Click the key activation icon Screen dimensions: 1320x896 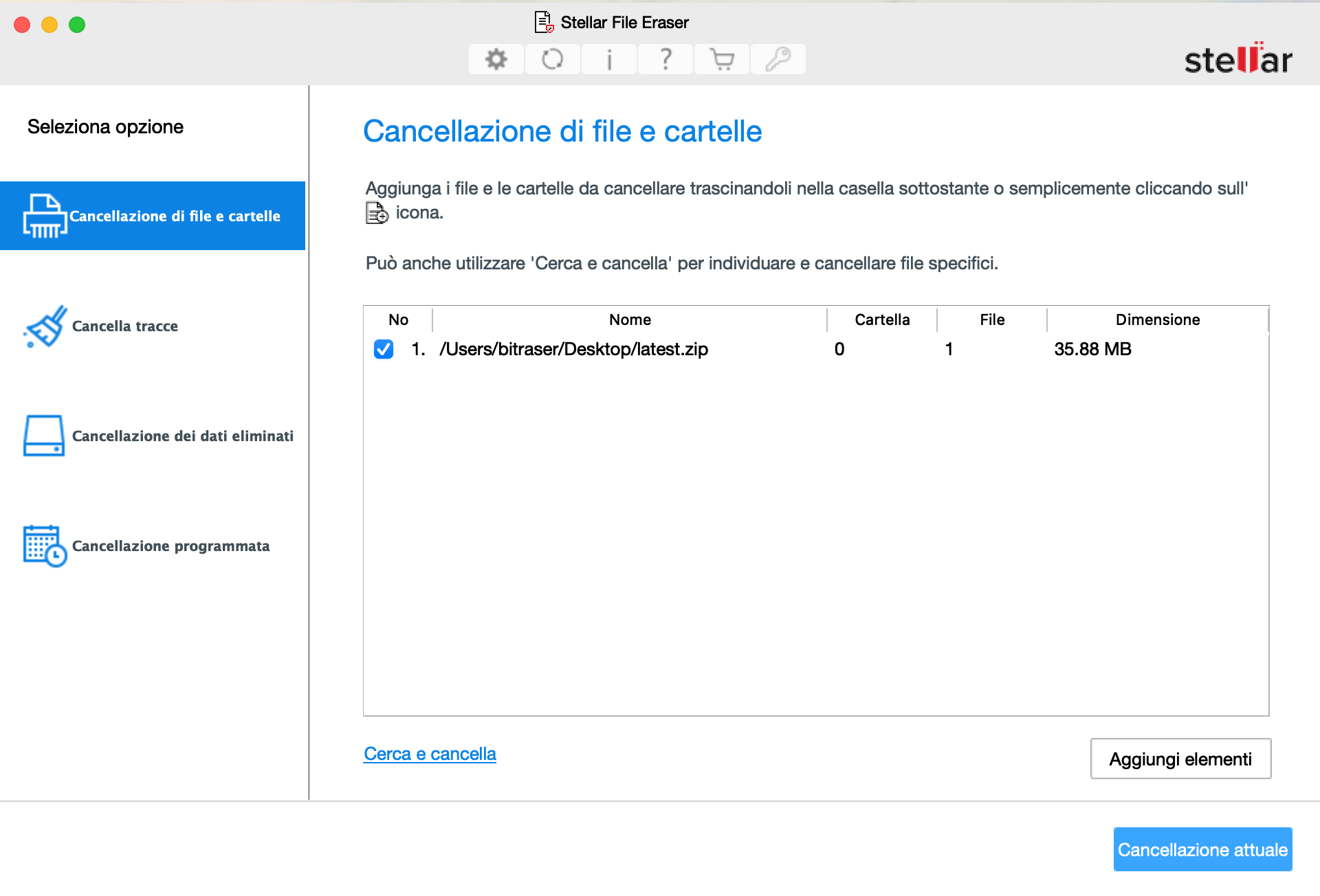pyautogui.click(x=778, y=60)
